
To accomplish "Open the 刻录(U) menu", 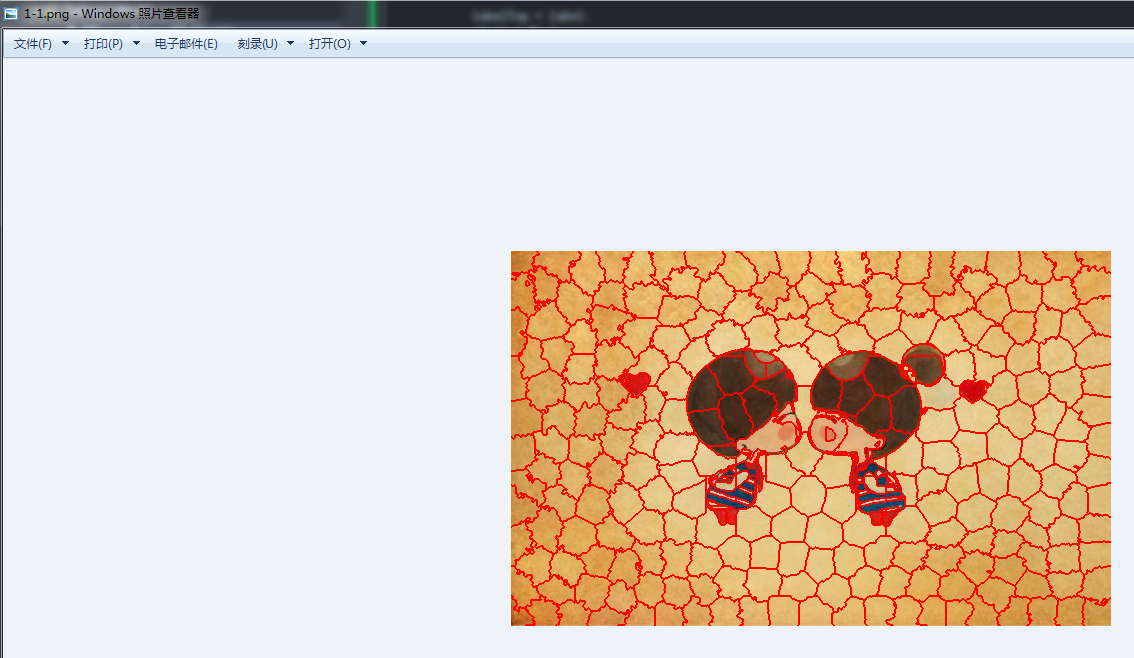I will point(257,44).
